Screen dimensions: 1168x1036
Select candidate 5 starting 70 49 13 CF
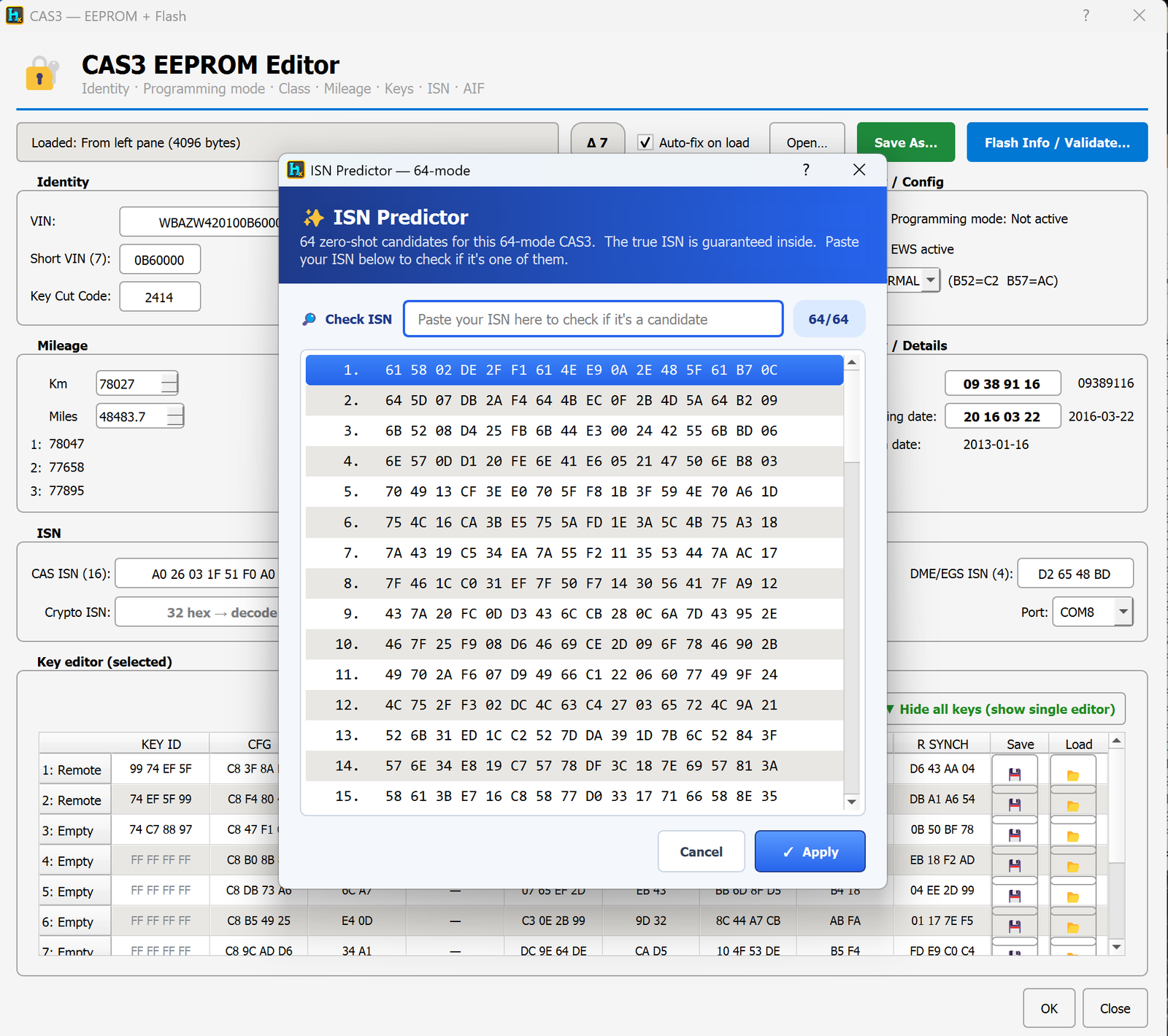[575, 492]
